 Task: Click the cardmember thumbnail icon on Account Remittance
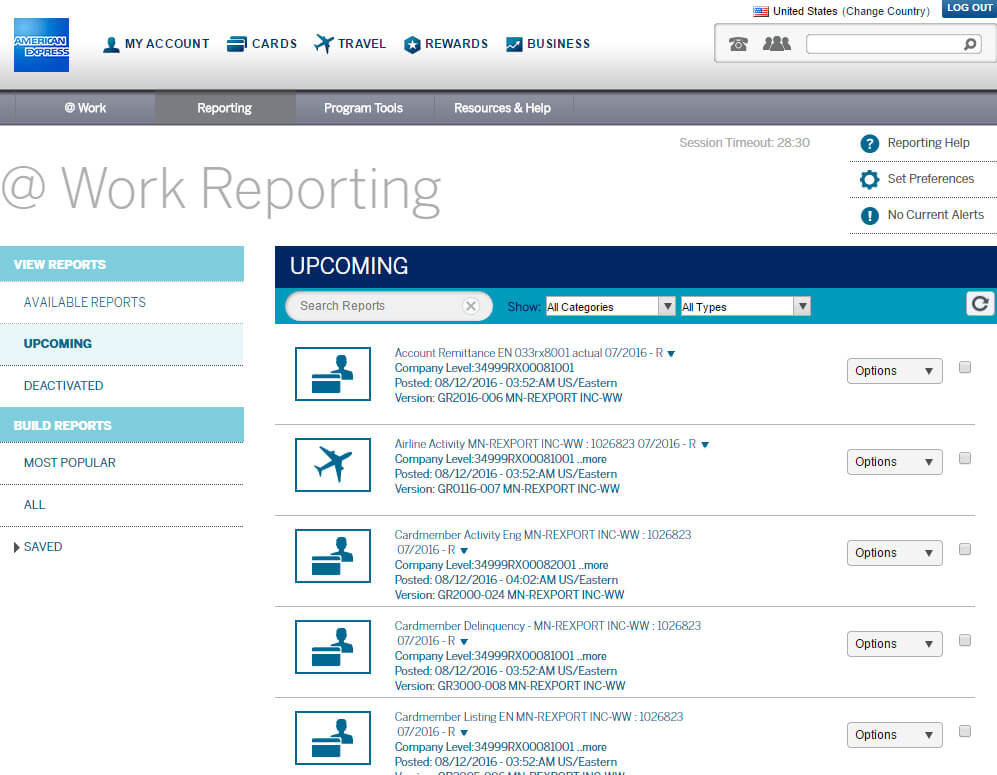click(332, 374)
